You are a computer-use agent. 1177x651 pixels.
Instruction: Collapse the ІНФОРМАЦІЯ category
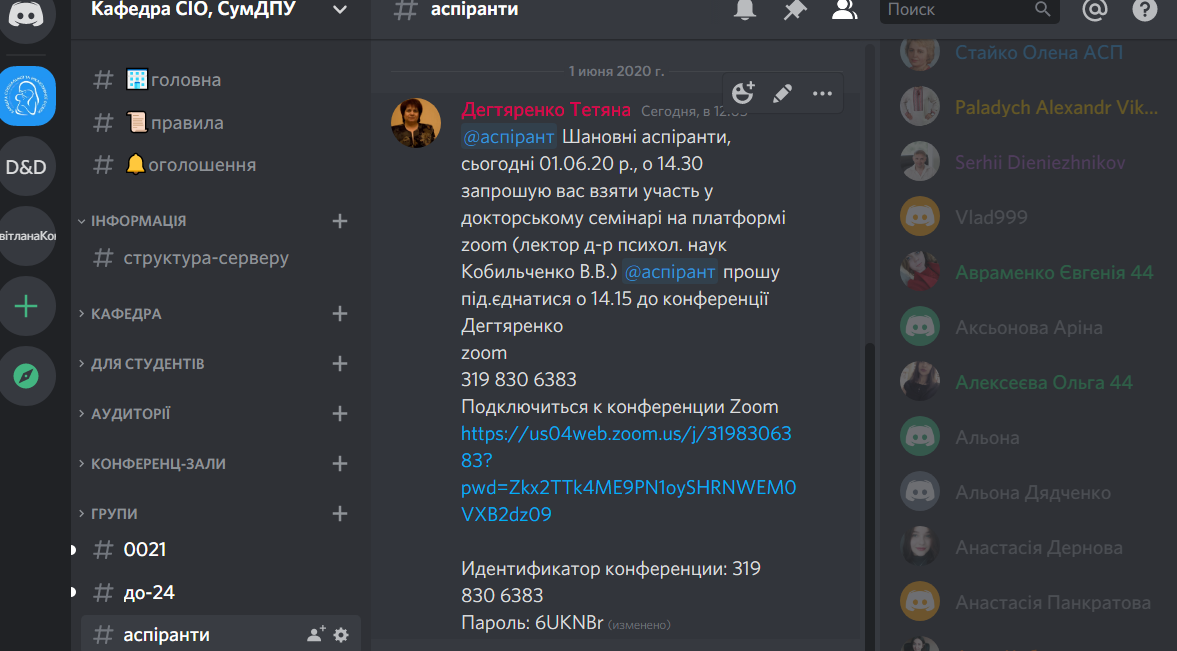[131, 221]
